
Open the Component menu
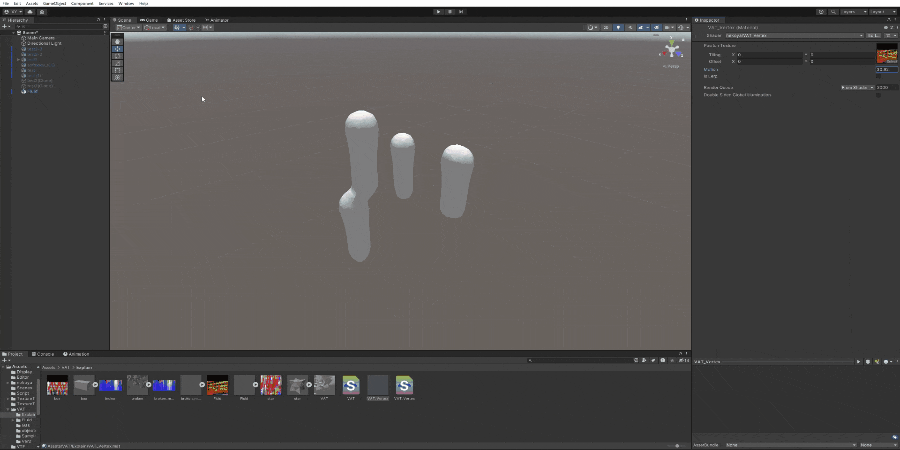point(82,3)
